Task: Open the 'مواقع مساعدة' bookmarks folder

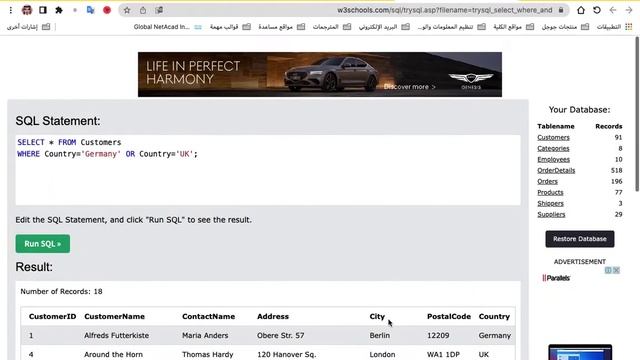Action: point(281,27)
